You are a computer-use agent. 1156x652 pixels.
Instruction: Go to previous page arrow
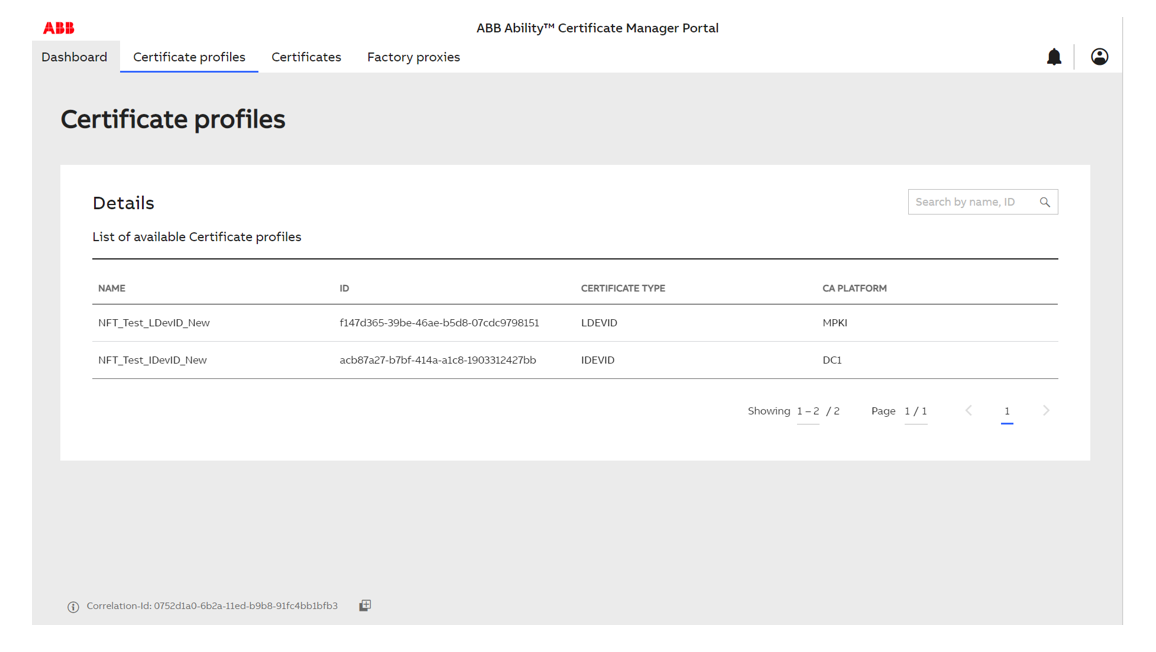pos(969,411)
